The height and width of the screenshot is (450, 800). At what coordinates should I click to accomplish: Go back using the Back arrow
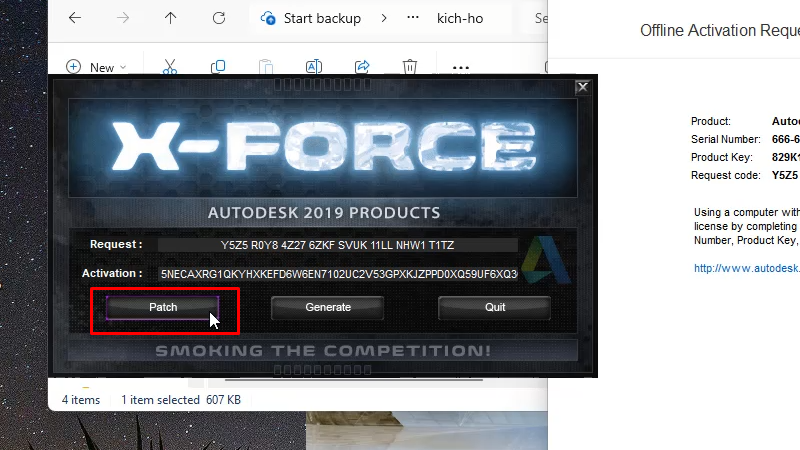(x=75, y=18)
